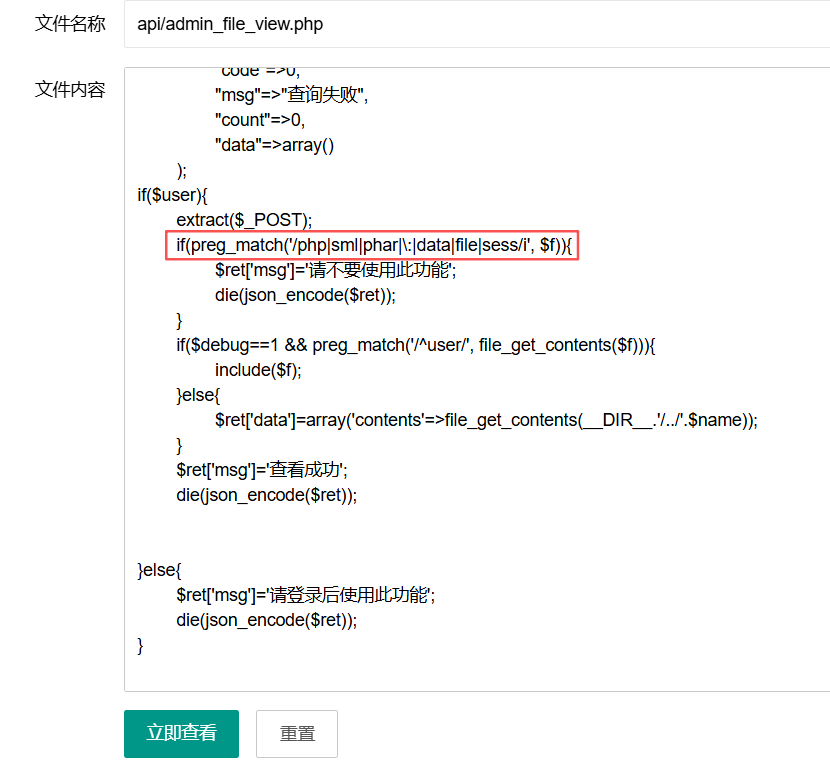Click the "msg"=>"查询失败" code line

tap(291, 95)
